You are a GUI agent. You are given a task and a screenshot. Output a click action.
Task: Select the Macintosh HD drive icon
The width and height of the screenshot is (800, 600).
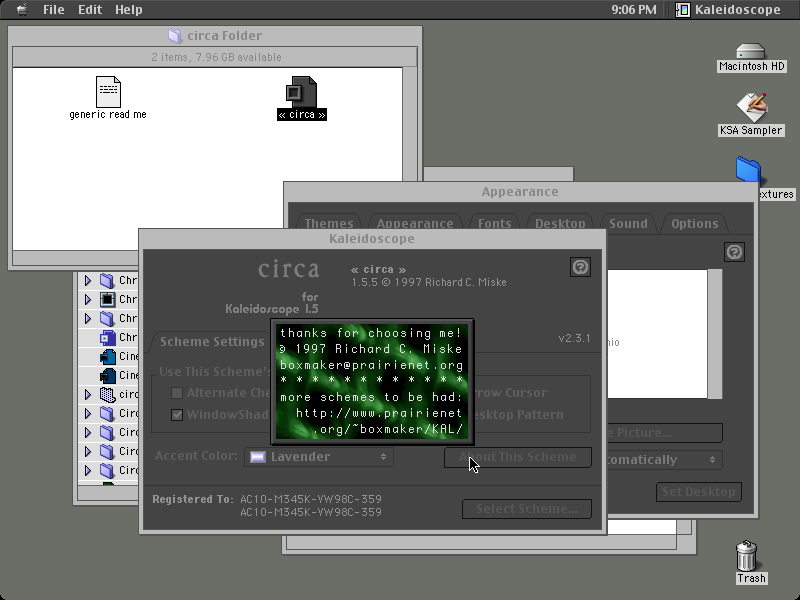[x=751, y=52]
